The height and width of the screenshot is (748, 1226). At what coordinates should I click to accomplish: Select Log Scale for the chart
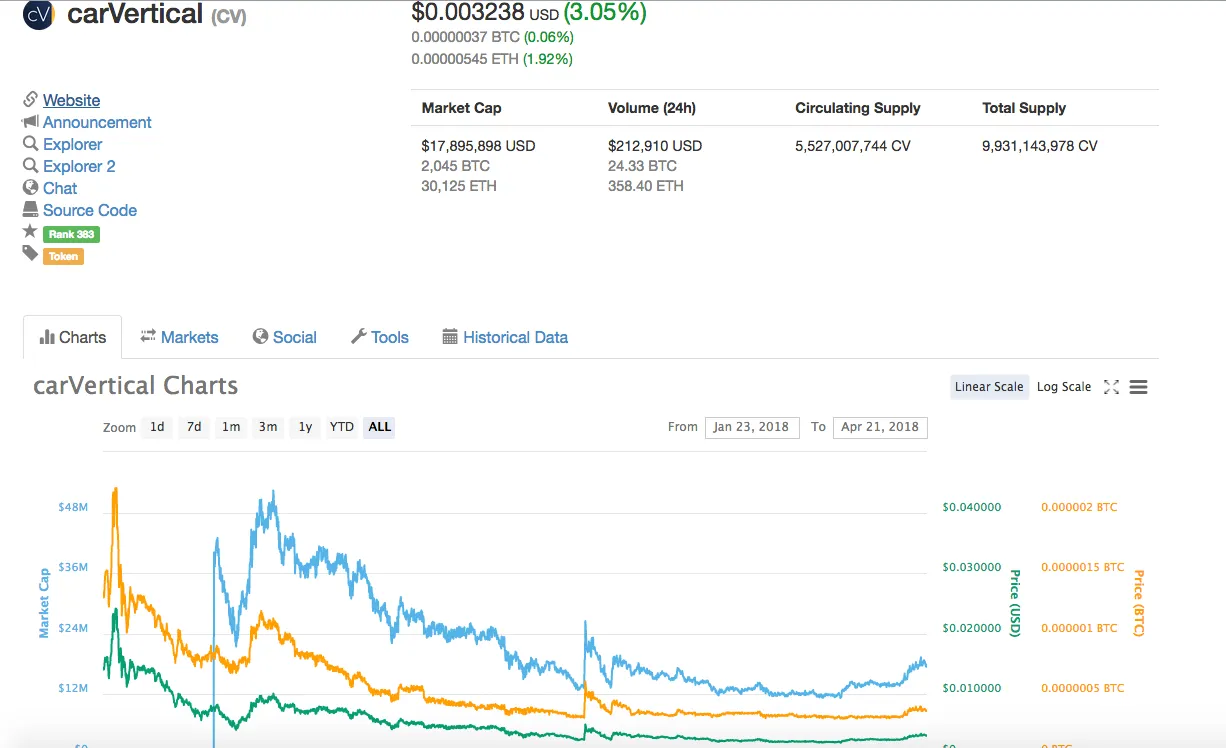[1064, 387]
